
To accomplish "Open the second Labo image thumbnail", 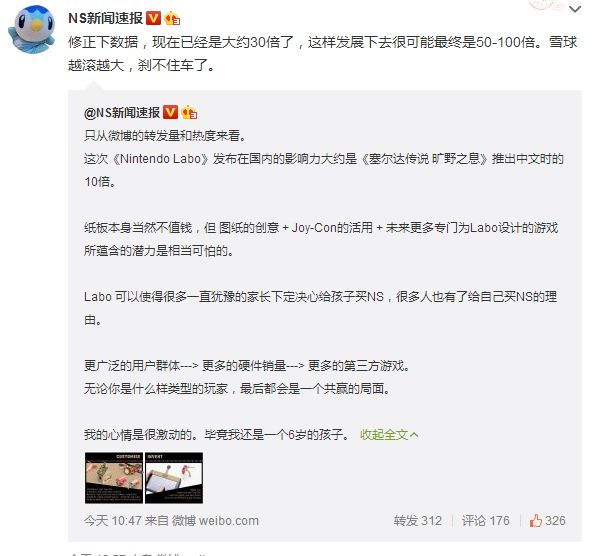I will click(174, 478).
